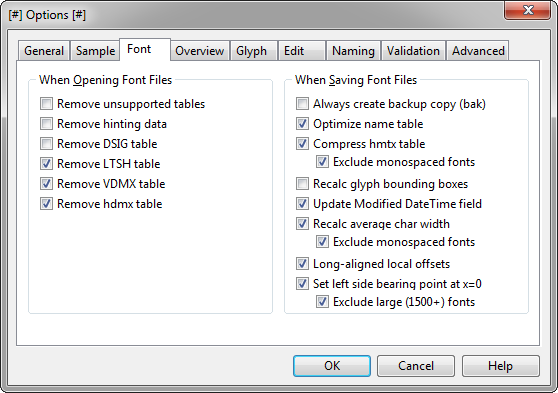Open Help for Options dialog
The height and width of the screenshot is (393, 558).
click(500, 366)
